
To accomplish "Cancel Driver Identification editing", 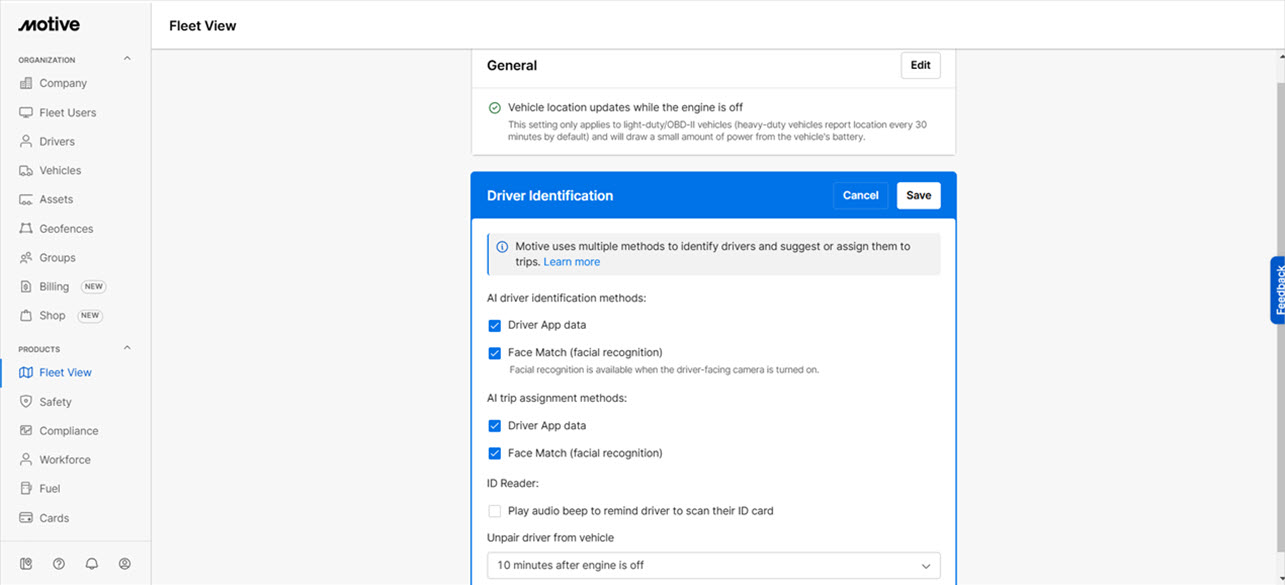I will tap(860, 196).
